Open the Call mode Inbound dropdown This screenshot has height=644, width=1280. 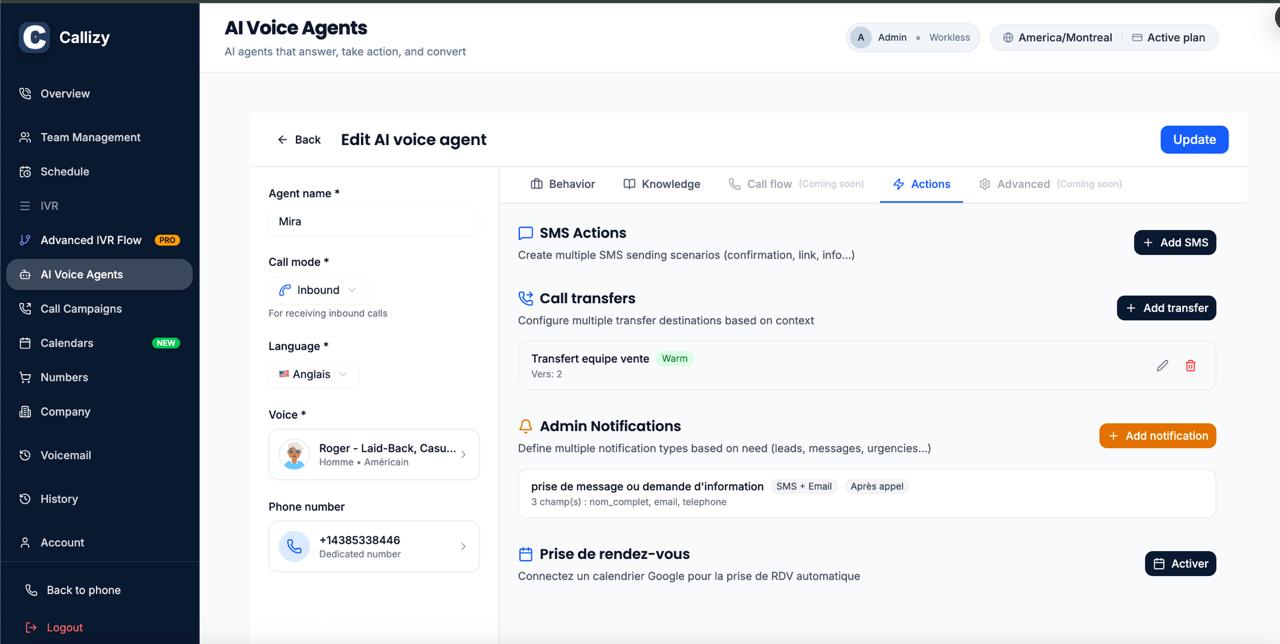pos(318,290)
